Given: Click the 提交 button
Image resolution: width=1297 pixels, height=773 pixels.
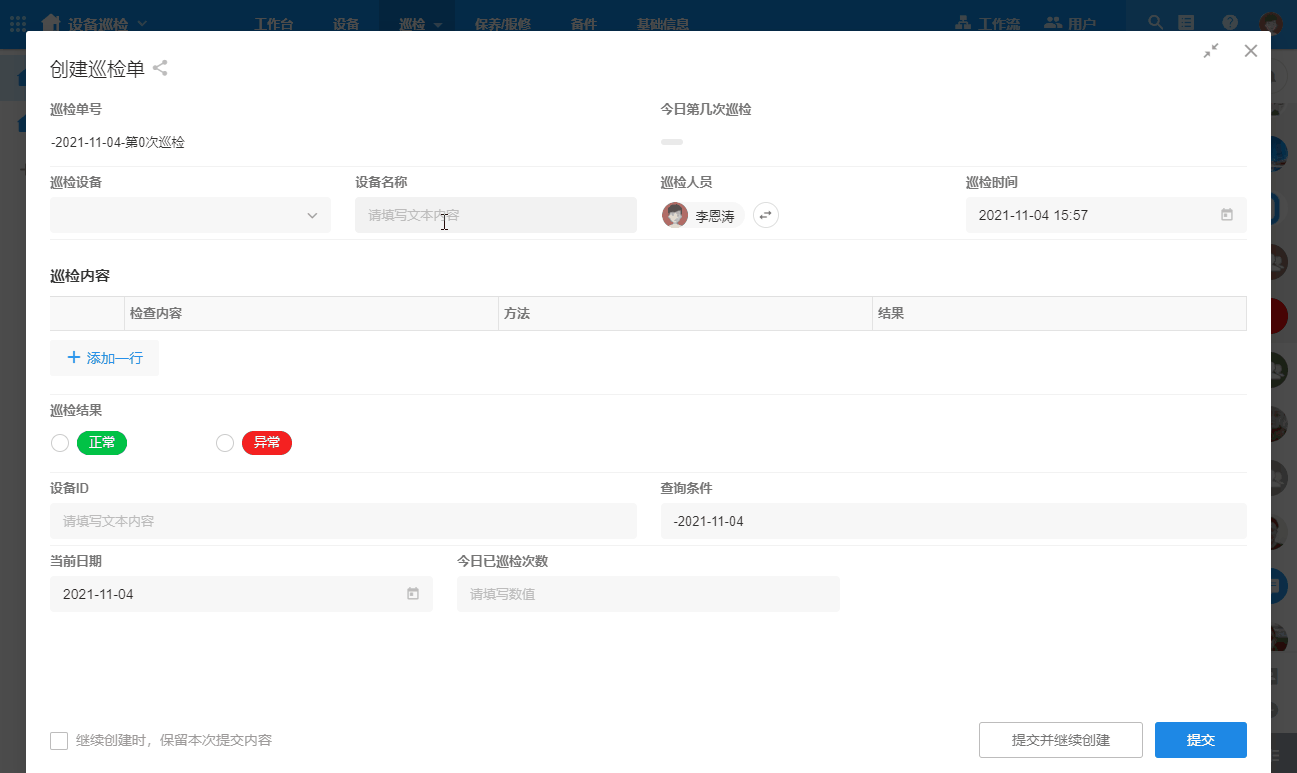Looking at the screenshot, I should 1201,740.
